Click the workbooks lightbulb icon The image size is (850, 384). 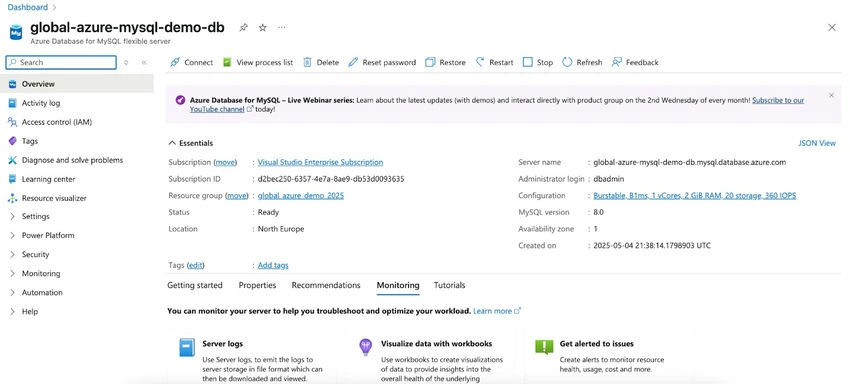tap(366, 347)
